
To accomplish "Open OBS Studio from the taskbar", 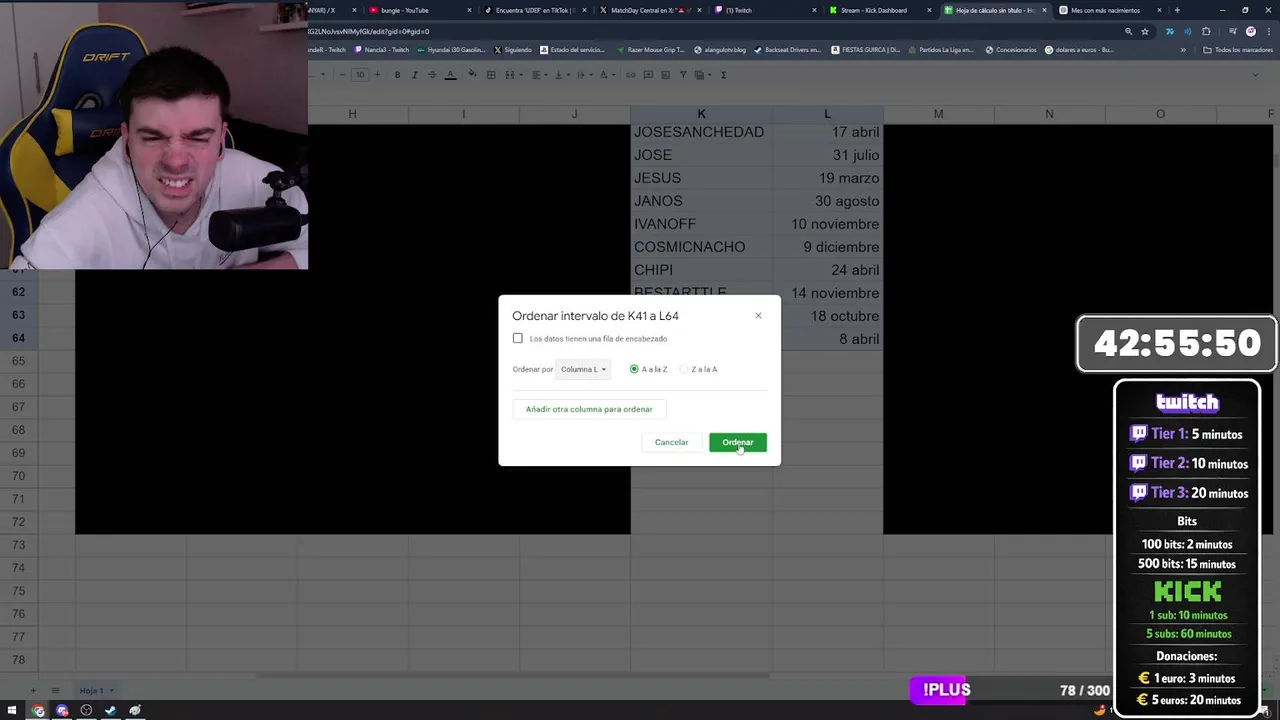I will click(x=86, y=711).
